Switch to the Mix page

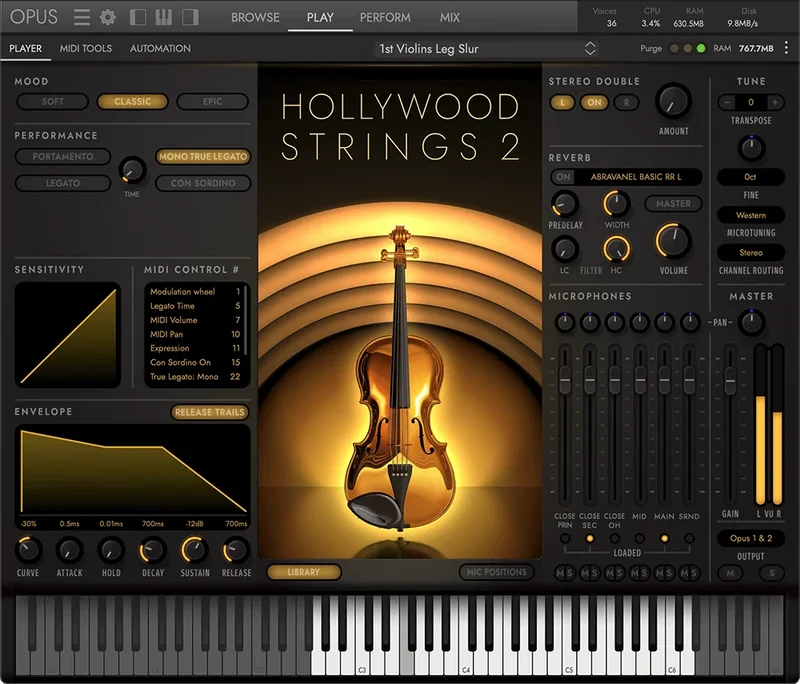tap(449, 17)
